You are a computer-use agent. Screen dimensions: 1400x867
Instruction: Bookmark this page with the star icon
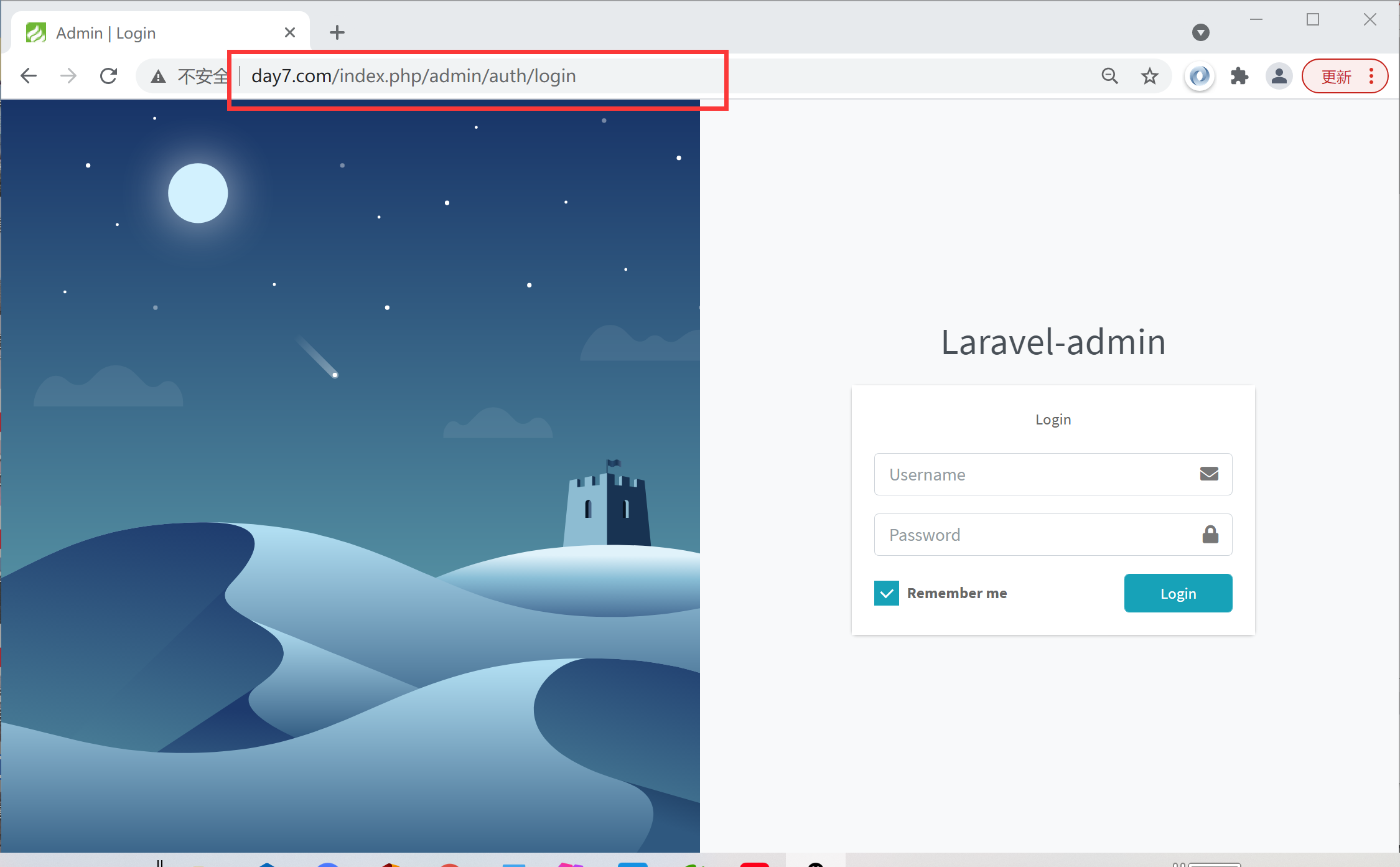point(1149,76)
